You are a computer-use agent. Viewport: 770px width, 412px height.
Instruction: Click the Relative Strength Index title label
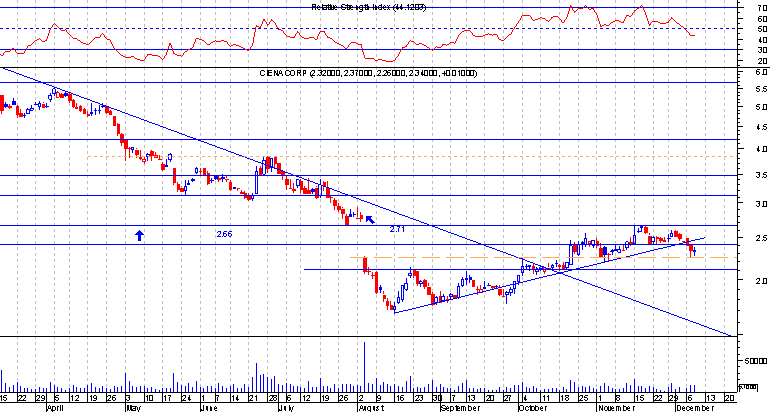[368, 7]
